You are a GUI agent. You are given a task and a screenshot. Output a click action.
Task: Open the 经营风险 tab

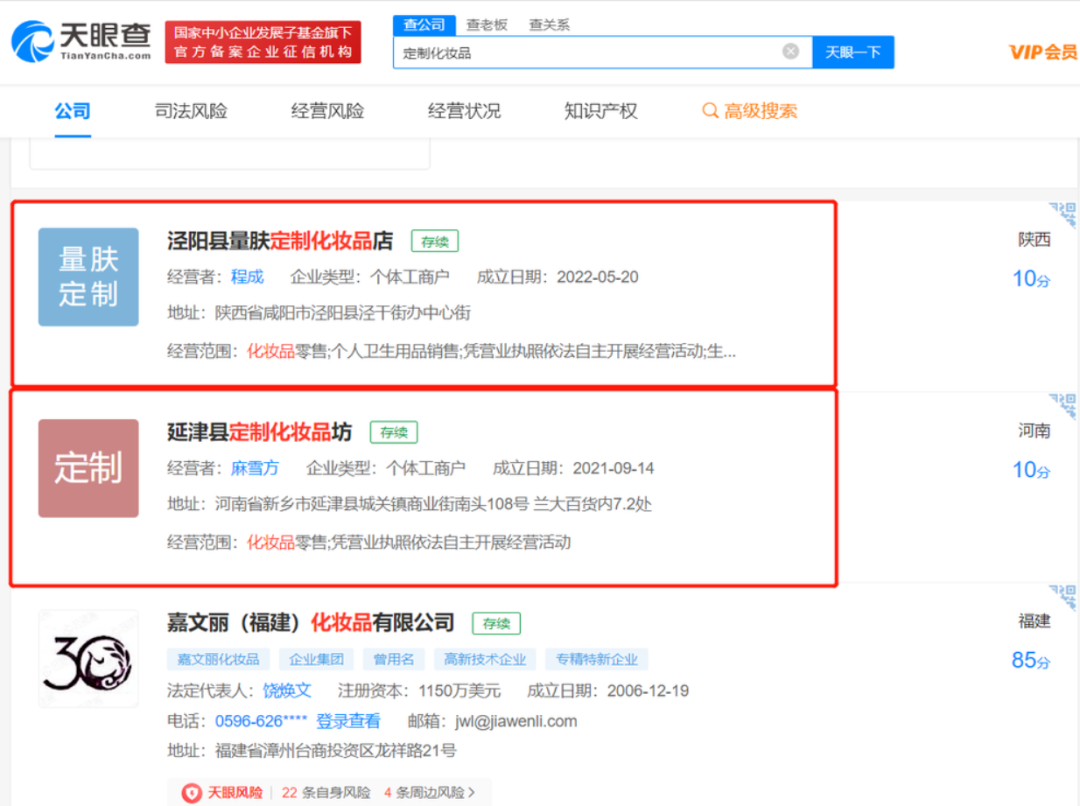tap(327, 111)
